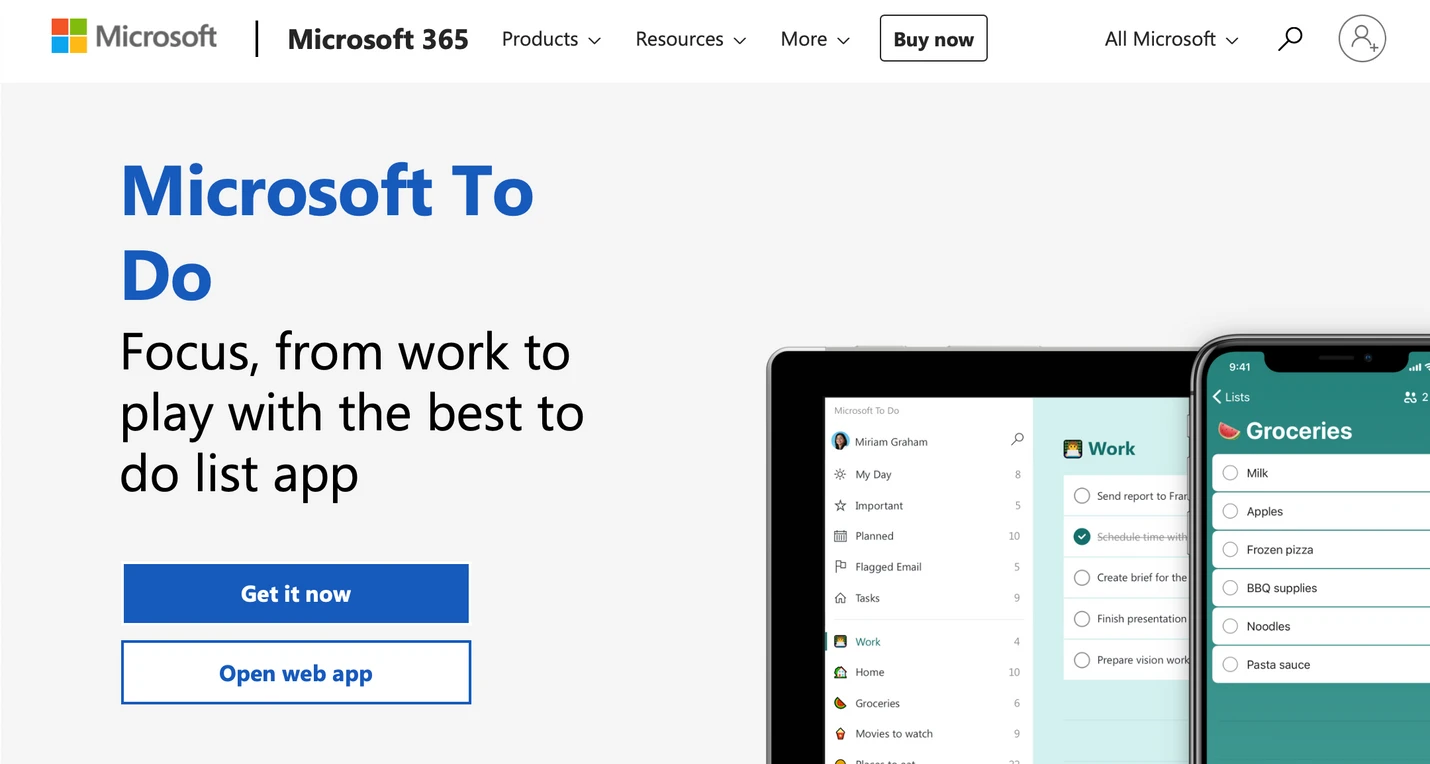Open the Important list via its star icon

(x=841, y=505)
